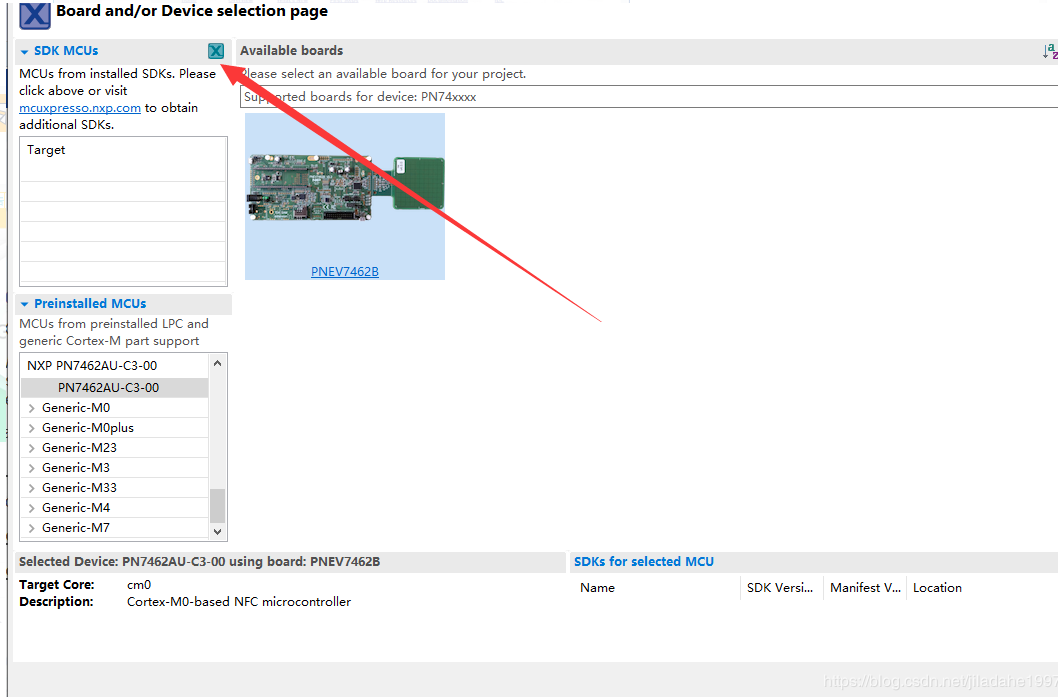1058x697 pixels.
Task: Click the cm0 target core value
Action: pos(139,585)
